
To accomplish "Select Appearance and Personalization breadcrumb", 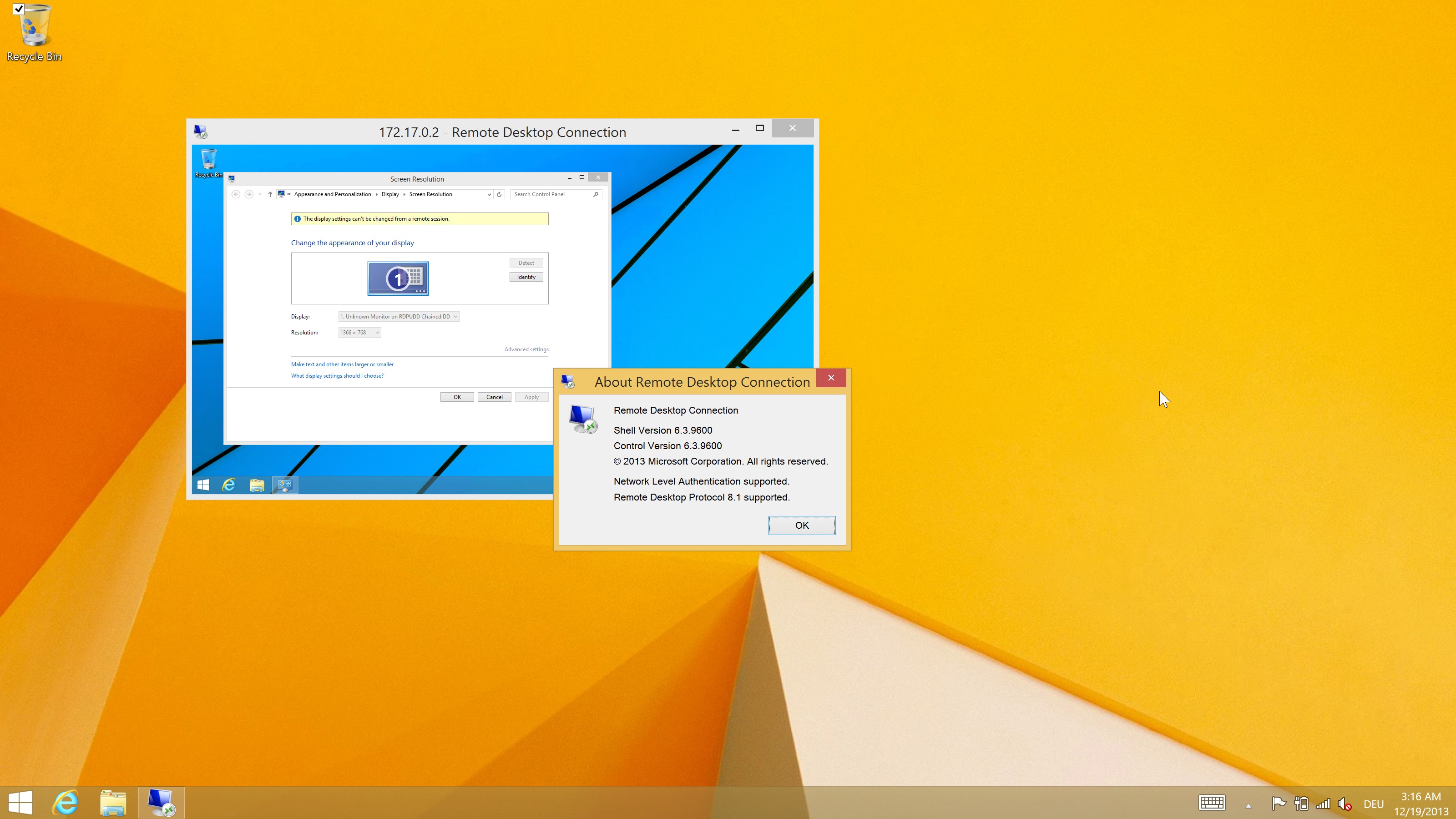I will 332,194.
